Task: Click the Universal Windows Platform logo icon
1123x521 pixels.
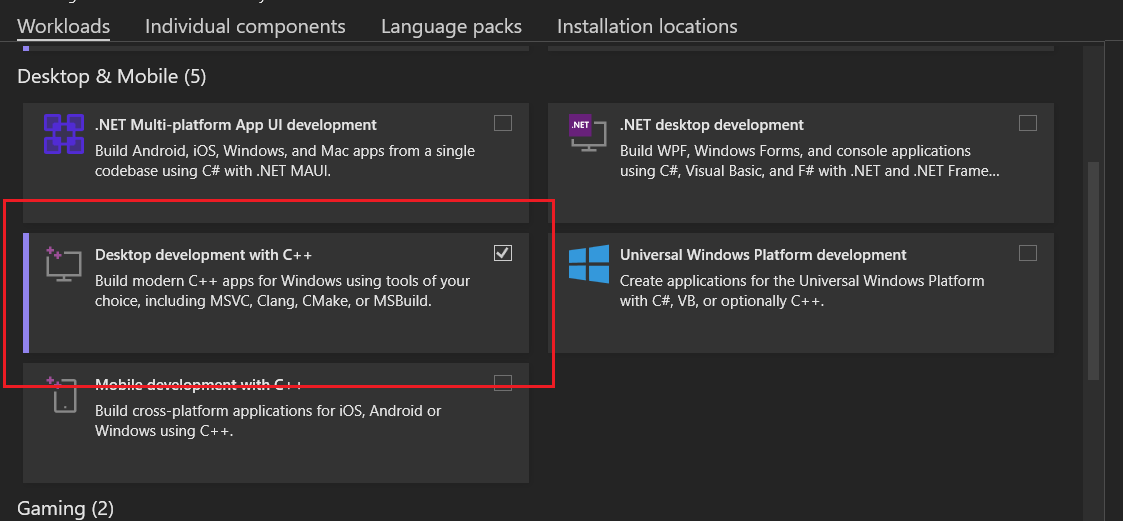Action: (x=588, y=264)
